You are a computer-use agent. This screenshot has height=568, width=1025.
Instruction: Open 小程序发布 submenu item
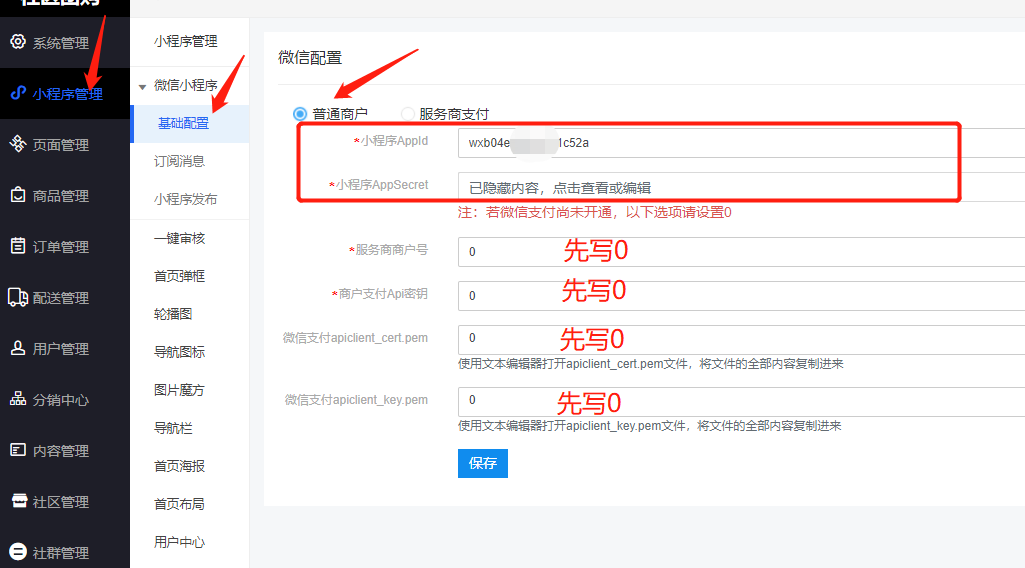pyautogui.click(x=186, y=199)
